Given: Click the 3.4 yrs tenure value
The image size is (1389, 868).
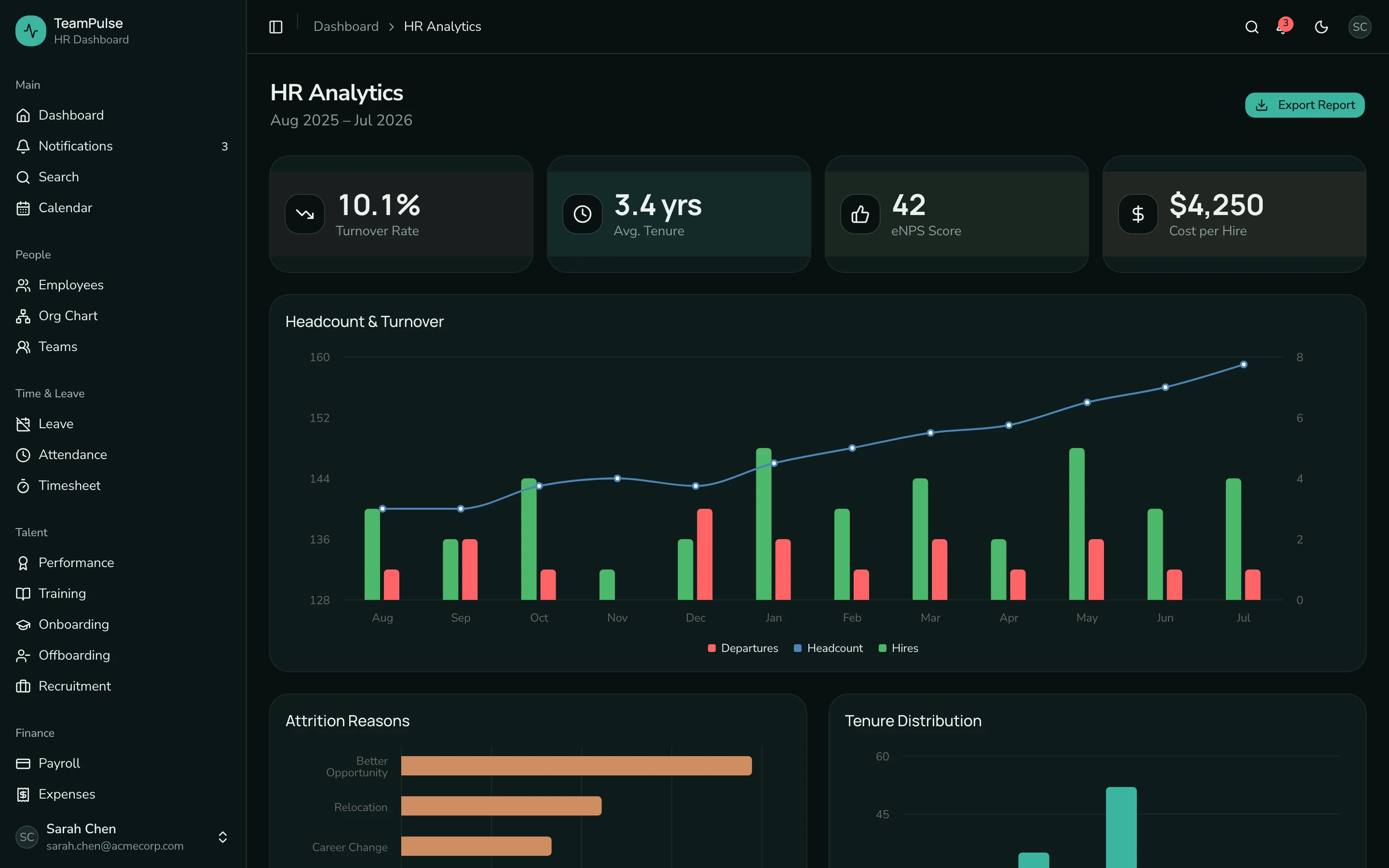Looking at the screenshot, I should coord(658,205).
